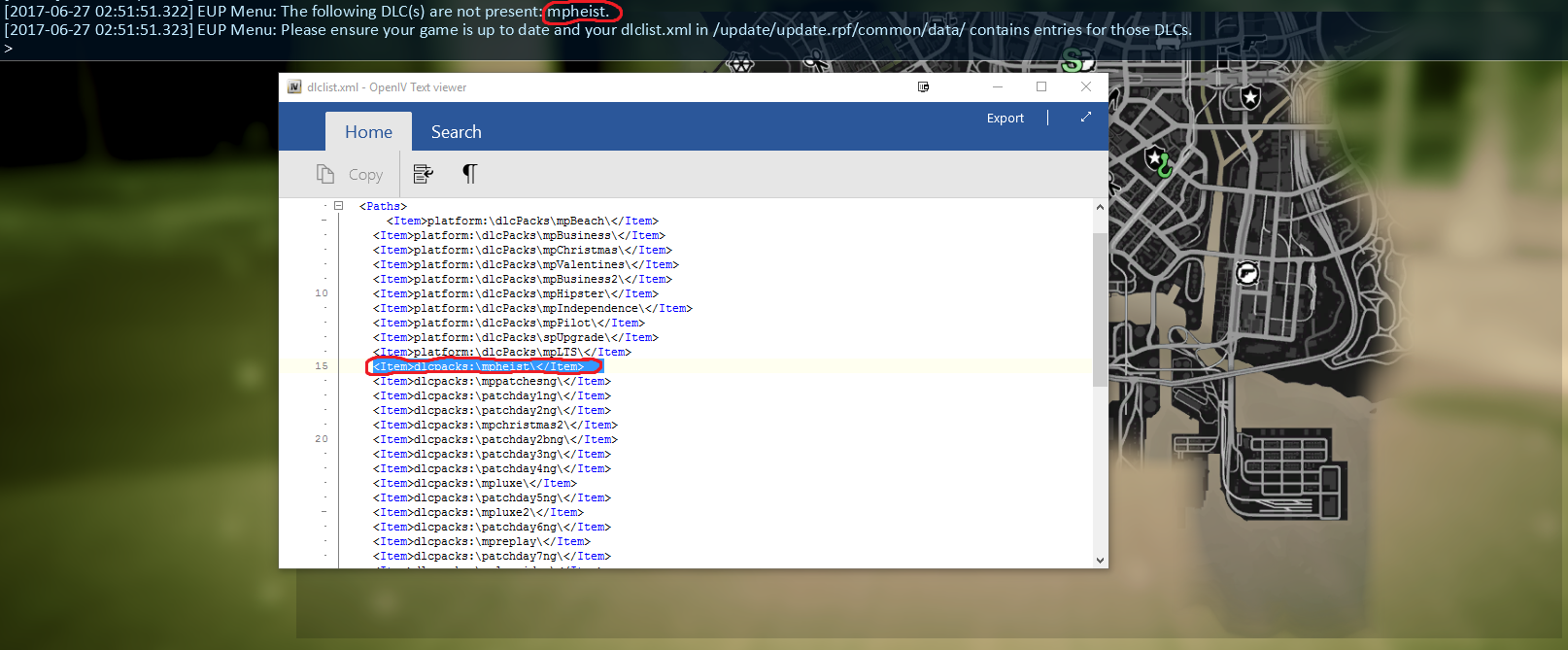This screenshot has height=650, width=1568.
Task: Close the dlclist.xml text viewer
Action: point(1086,87)
